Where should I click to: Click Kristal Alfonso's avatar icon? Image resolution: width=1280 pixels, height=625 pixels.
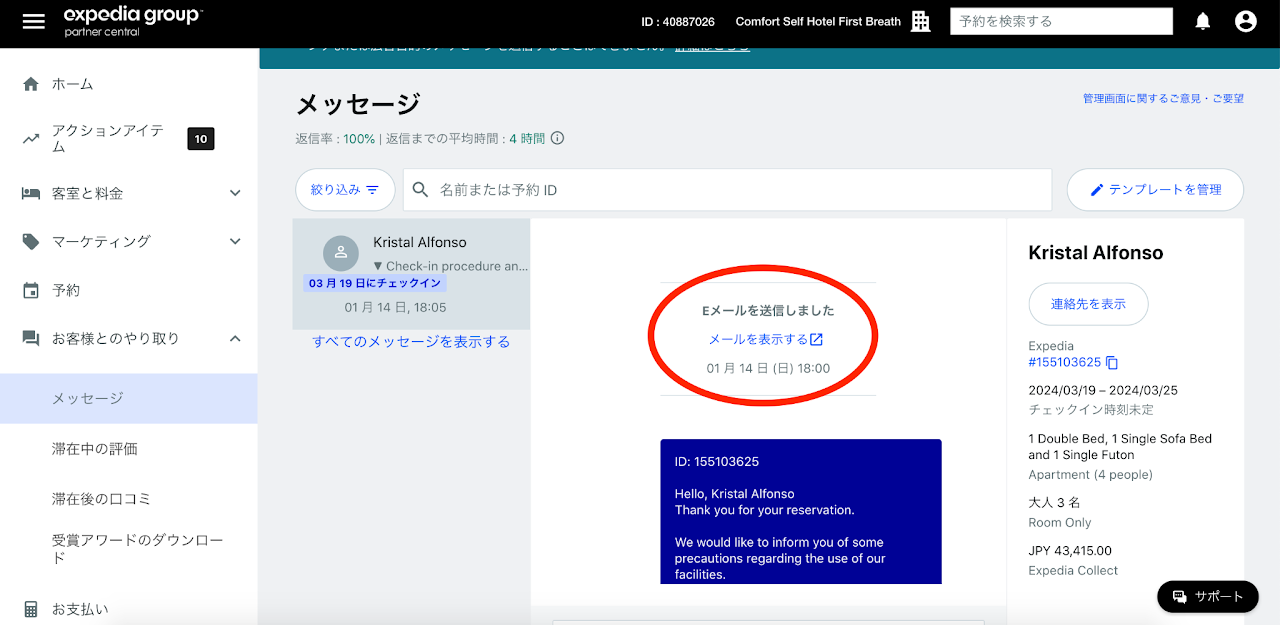(x=341, y=252)
